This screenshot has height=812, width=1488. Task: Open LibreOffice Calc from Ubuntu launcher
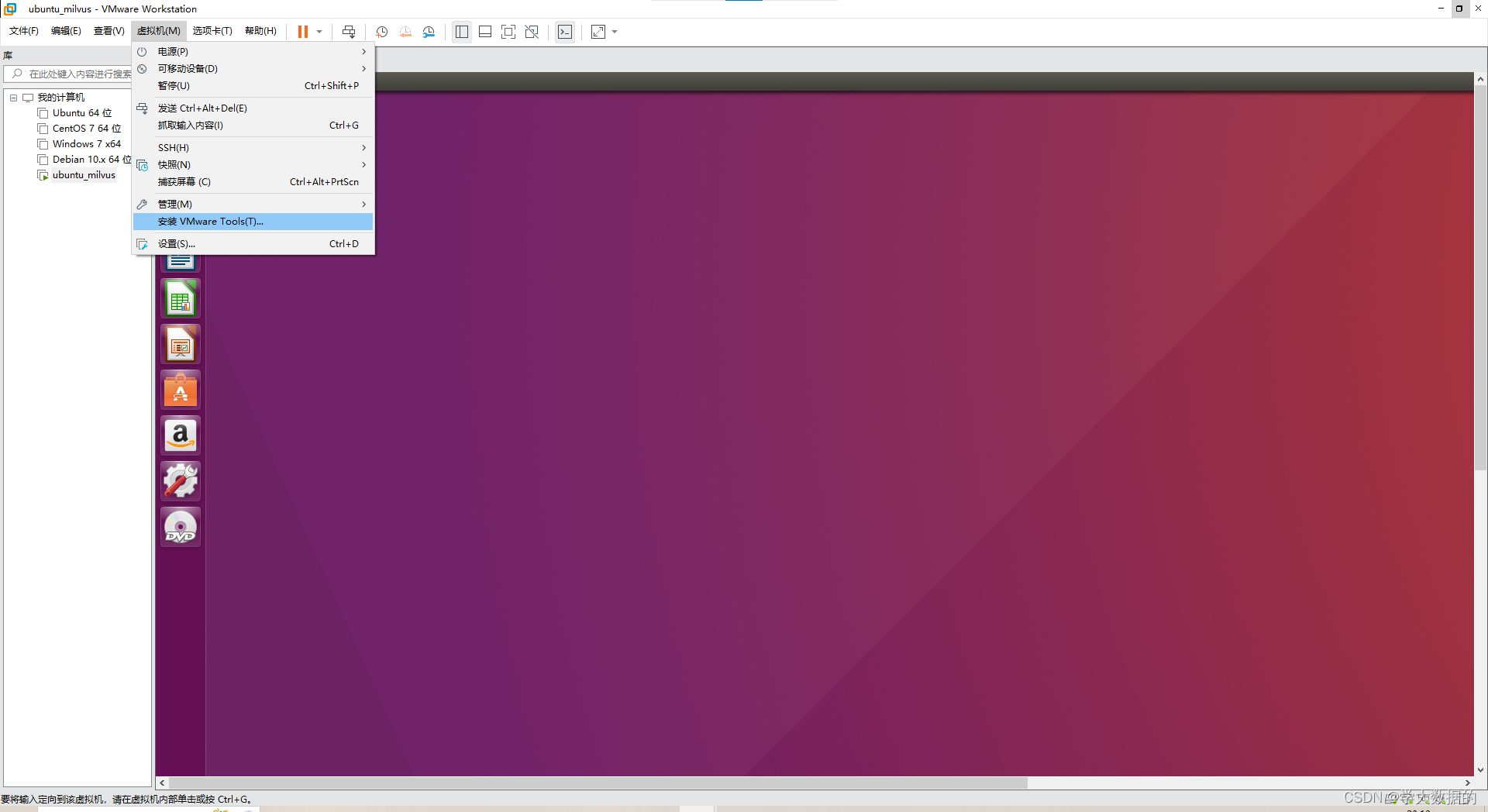point(181,299)
